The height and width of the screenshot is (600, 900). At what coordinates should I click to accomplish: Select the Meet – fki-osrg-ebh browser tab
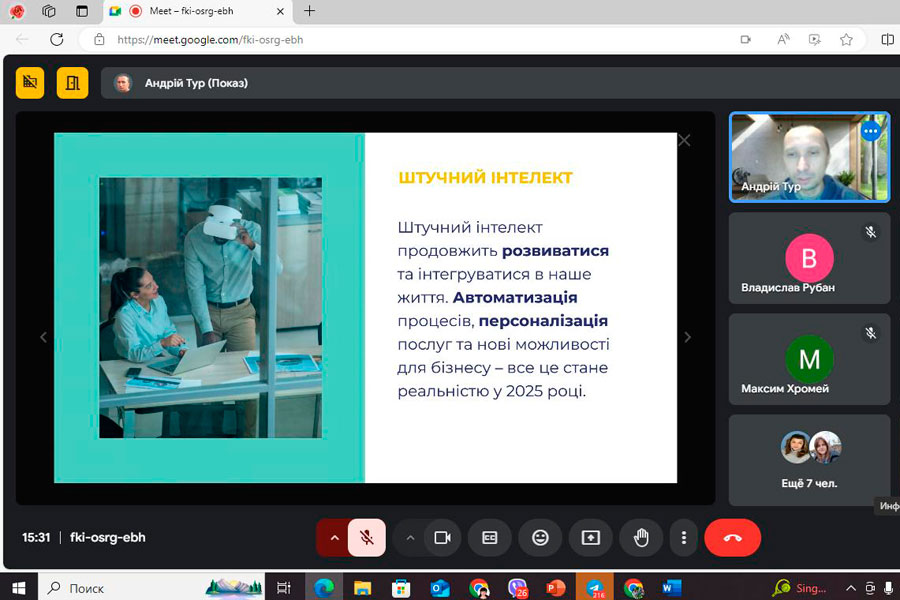tap(200, 11)
